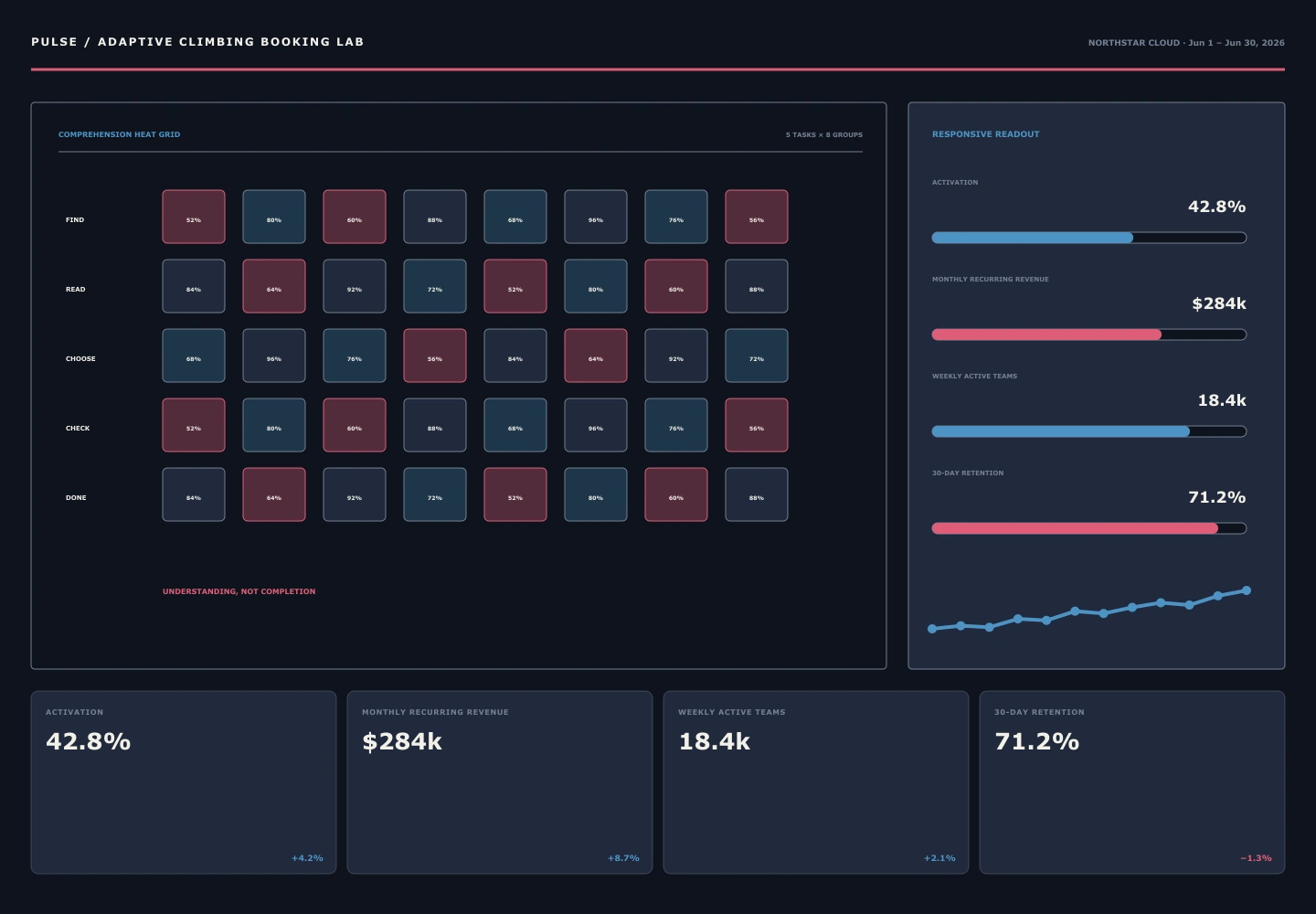Select the 72% cell in CHOOSE row
The width and height of the screenshot is (1316, 914).
757,356
